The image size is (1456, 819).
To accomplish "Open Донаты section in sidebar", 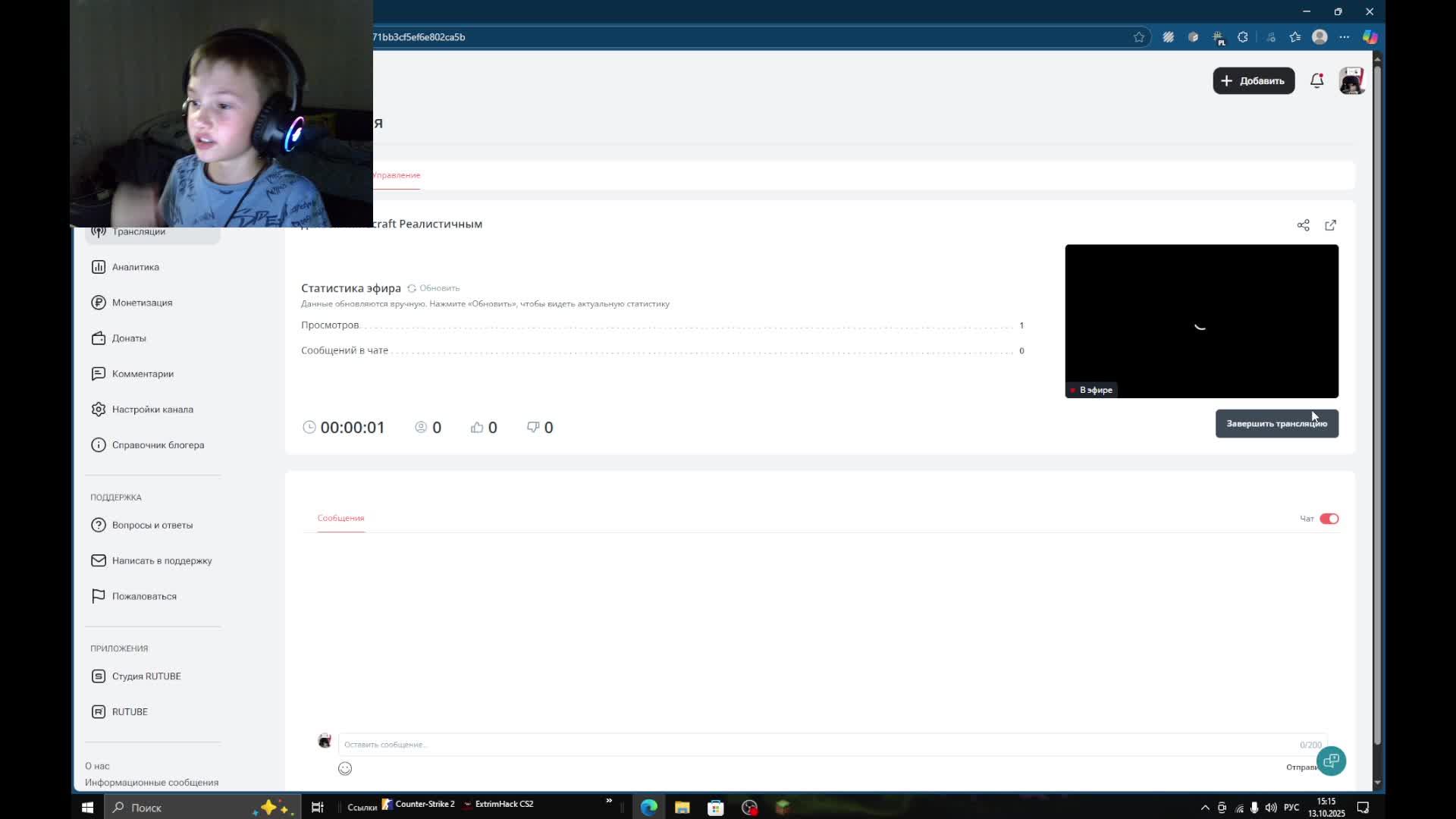I will [x=128, y=338].
